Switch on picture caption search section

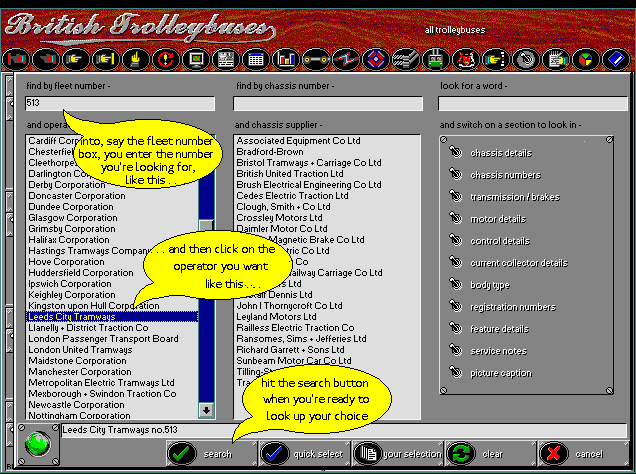(456, 373)
